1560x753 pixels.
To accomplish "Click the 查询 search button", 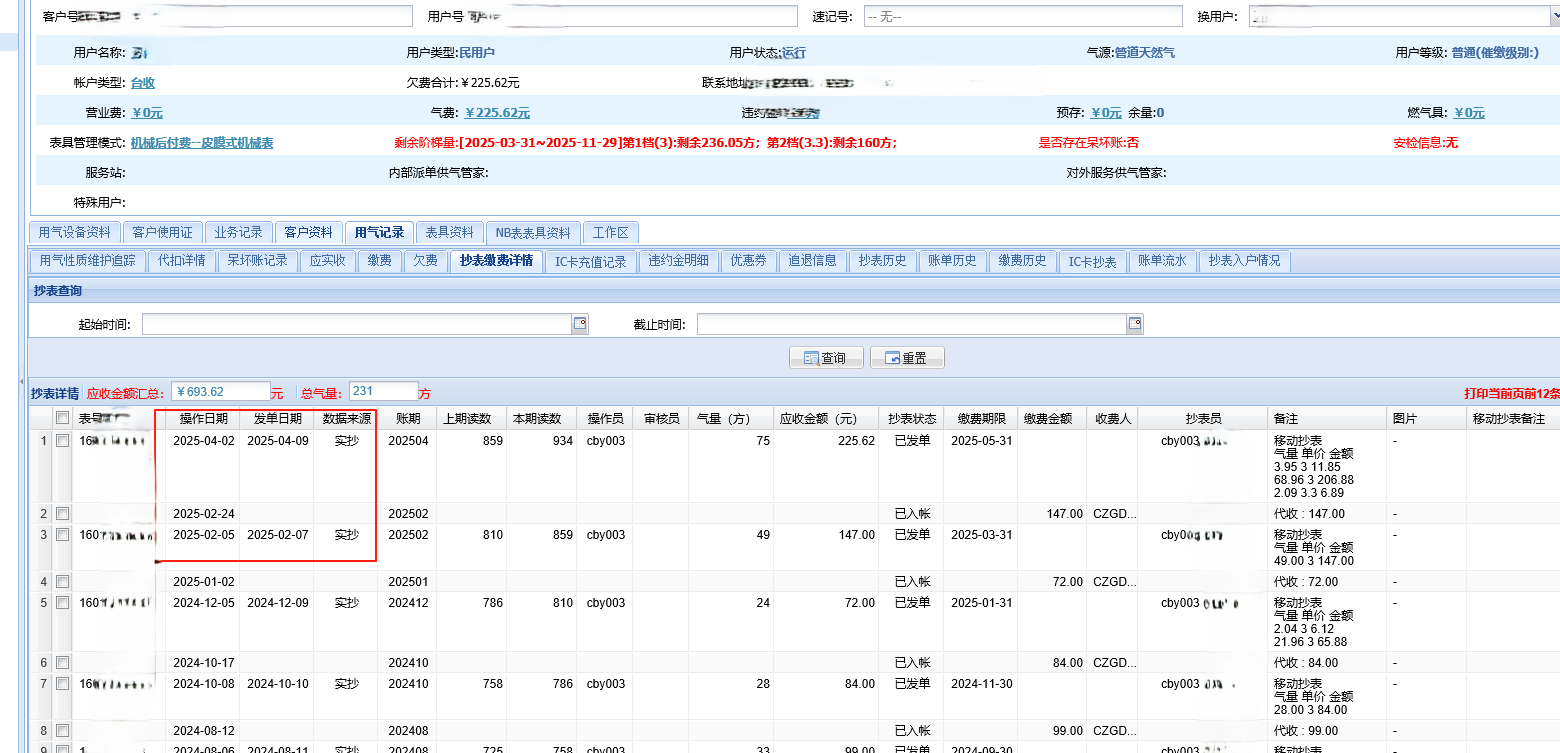I will click(825, 358).
